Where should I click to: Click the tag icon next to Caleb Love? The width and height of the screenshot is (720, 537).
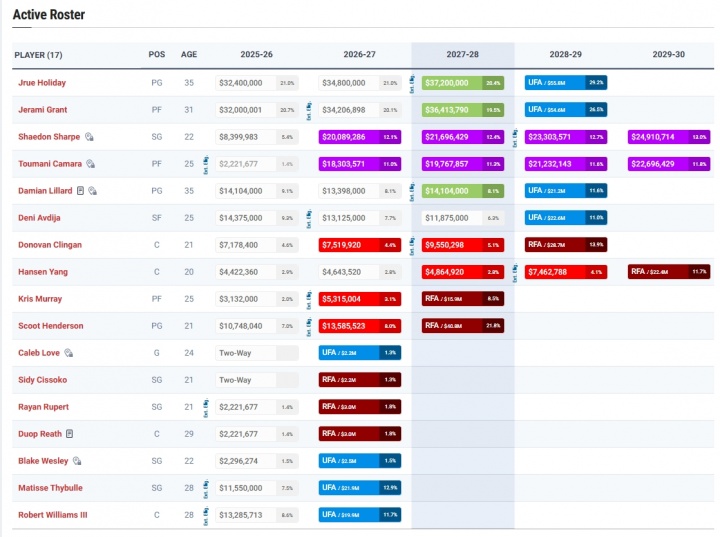(69, 353)
